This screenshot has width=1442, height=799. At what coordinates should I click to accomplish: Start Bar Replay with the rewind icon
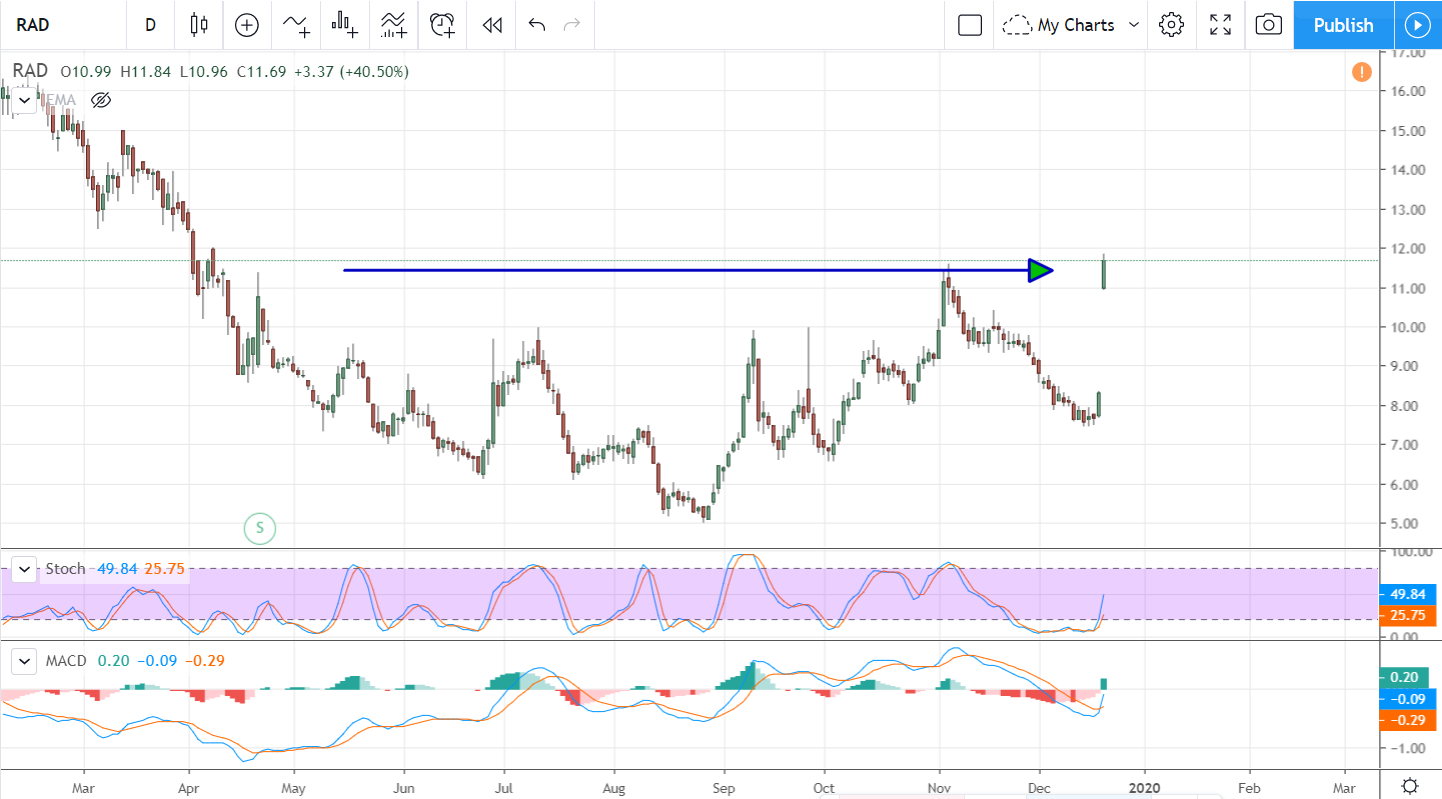click(x=491, y=25)
